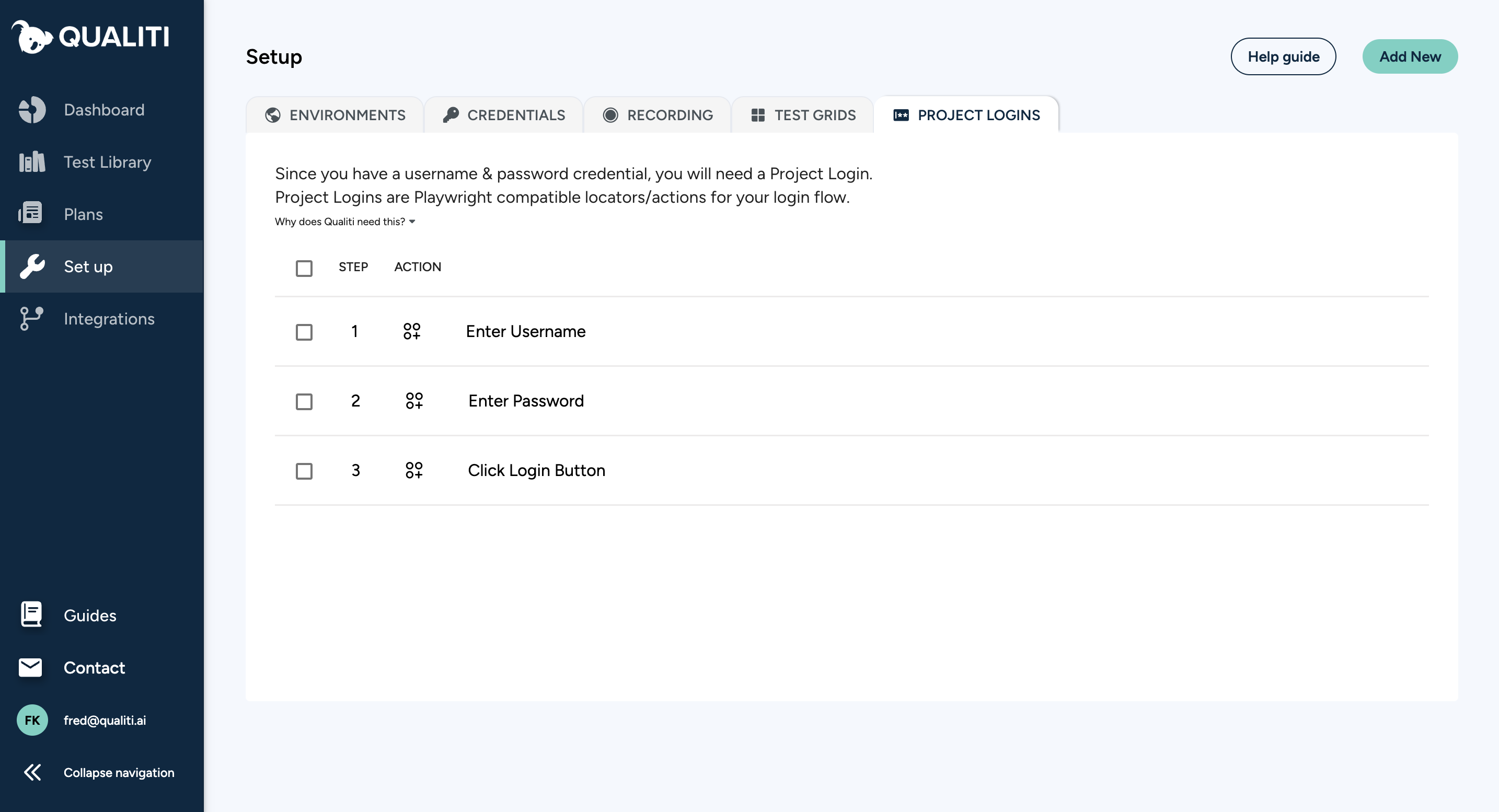Click the FK user avatar

click(x=32, y=720)
